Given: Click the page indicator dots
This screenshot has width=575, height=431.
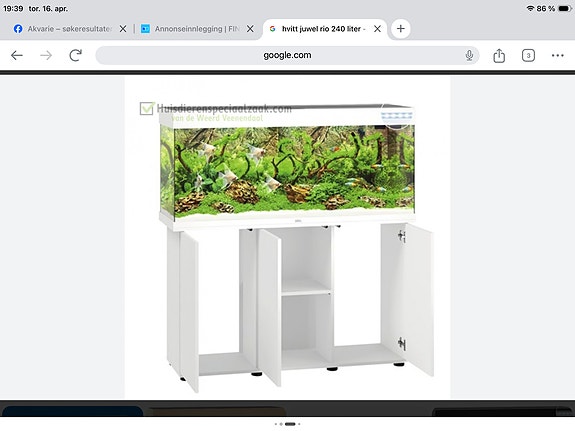Looking at the screenshot, I should click(288, 424).
